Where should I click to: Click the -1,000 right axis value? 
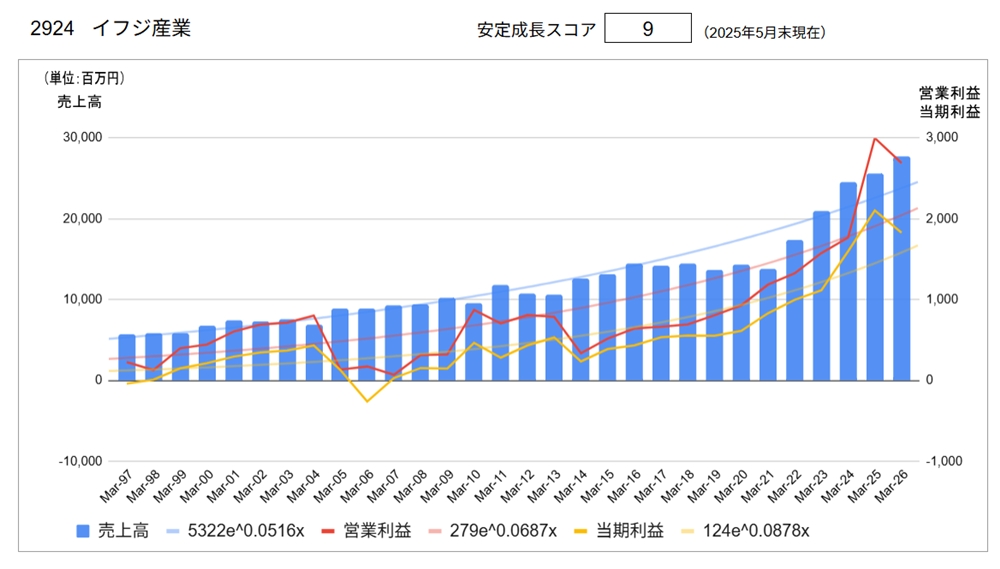(944, 461)
